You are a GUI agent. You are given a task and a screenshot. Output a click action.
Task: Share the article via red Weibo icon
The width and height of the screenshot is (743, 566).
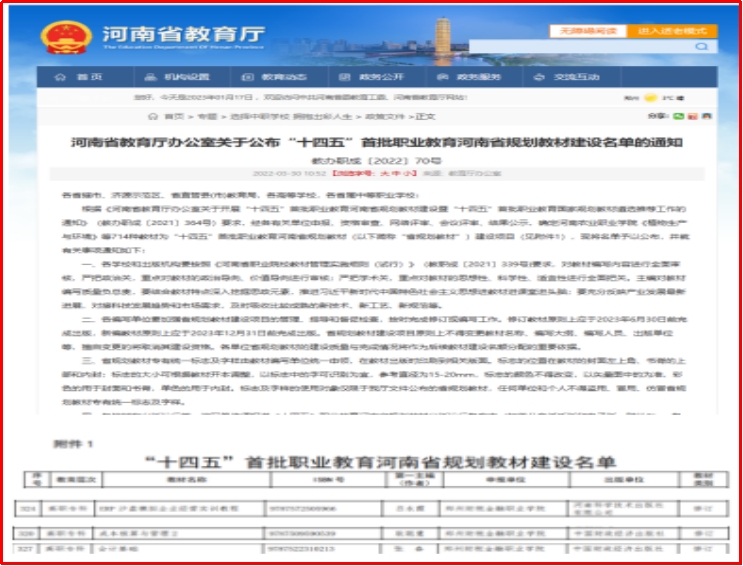click(x=693, y=116)
